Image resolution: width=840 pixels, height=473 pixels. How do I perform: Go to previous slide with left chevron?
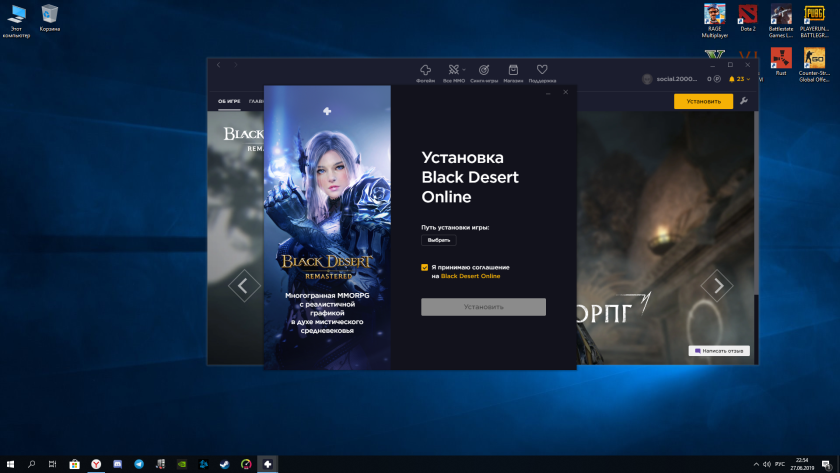click(244, 286)
